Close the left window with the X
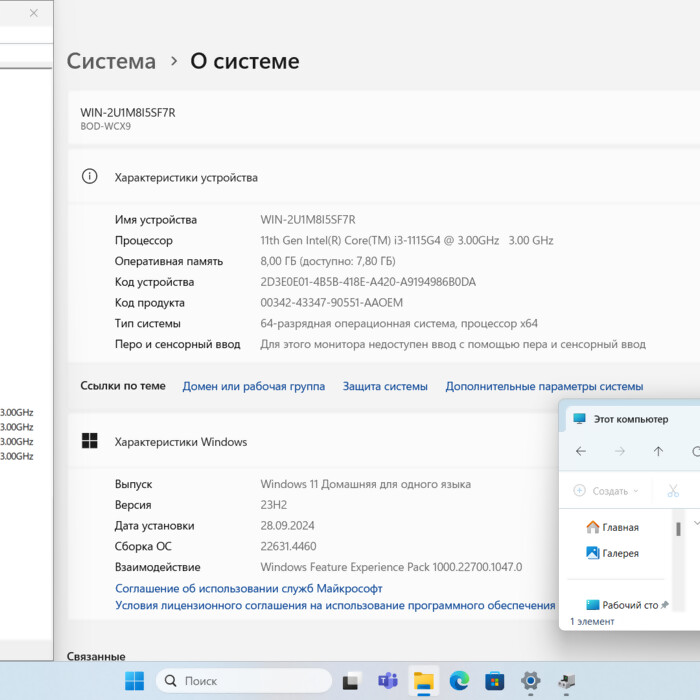 click(x=33, y=13)
